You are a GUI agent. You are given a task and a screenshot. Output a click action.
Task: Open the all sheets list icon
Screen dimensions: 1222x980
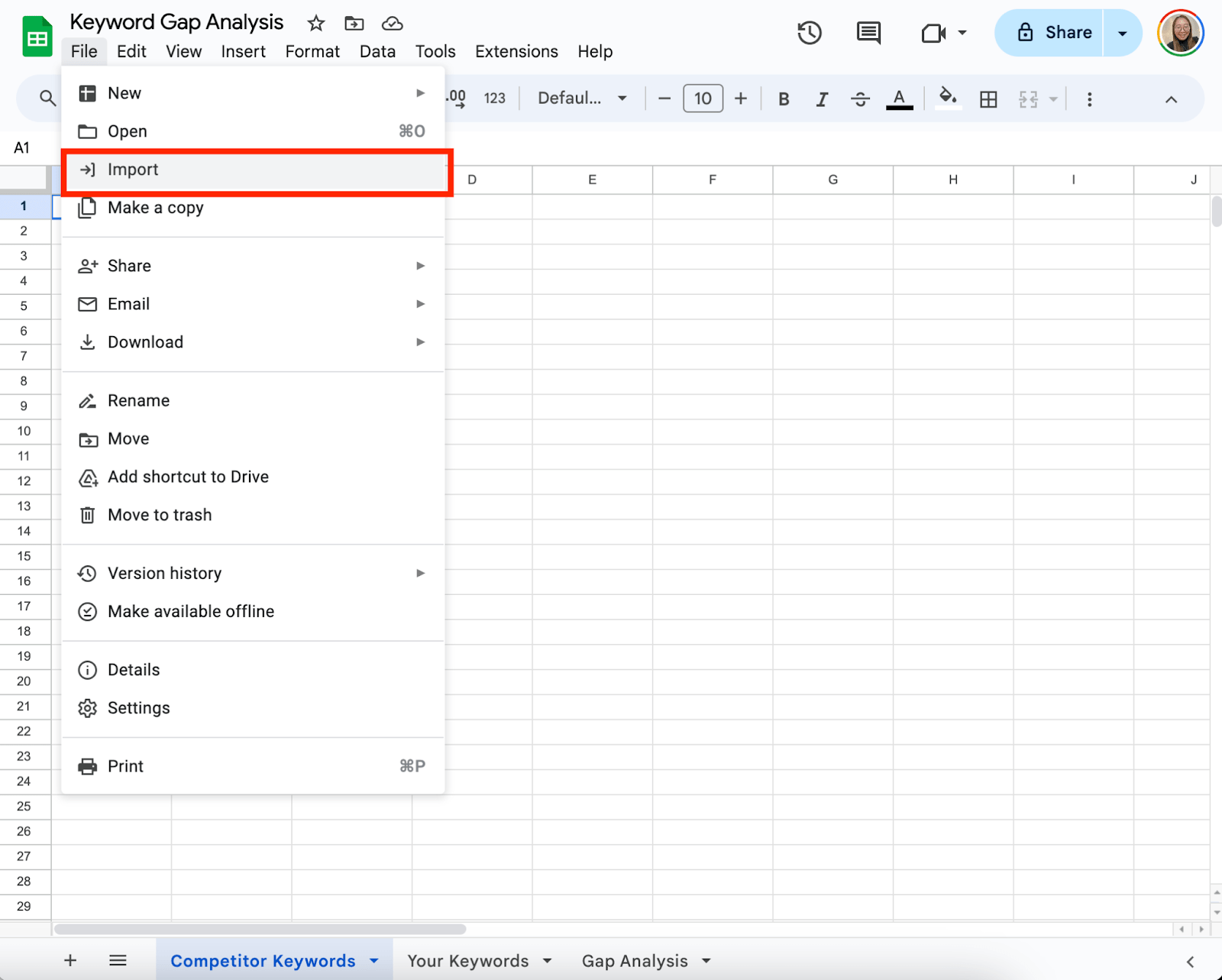click(118, 960)
